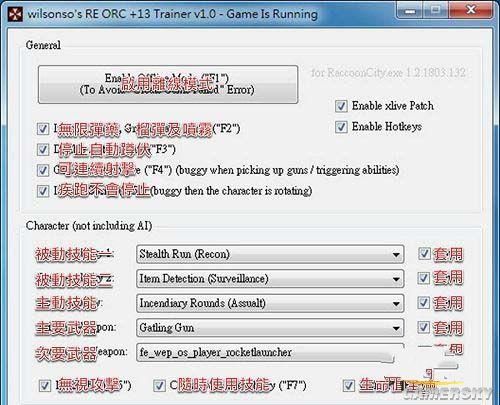Toggle the infinite ammo F2 checkbox
Image resolution: width=500 pixels, height=405 pixels.
click(x=43, y=129)
